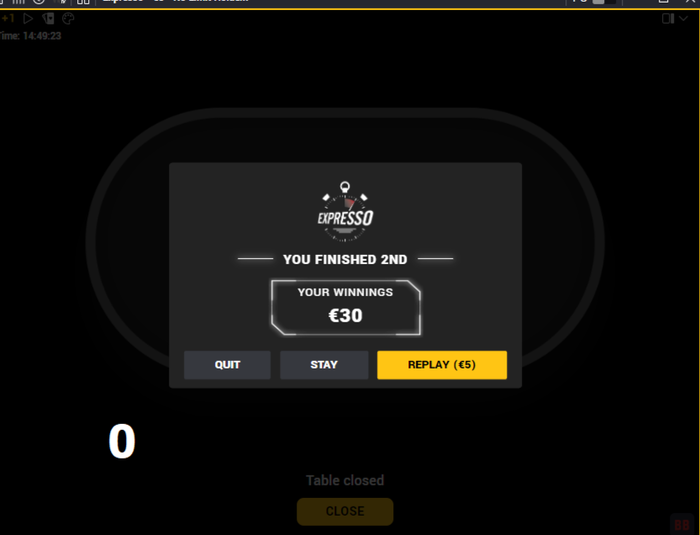Click the playing cards icon
This screenshot has height=535, width=700.
[48, 19]
